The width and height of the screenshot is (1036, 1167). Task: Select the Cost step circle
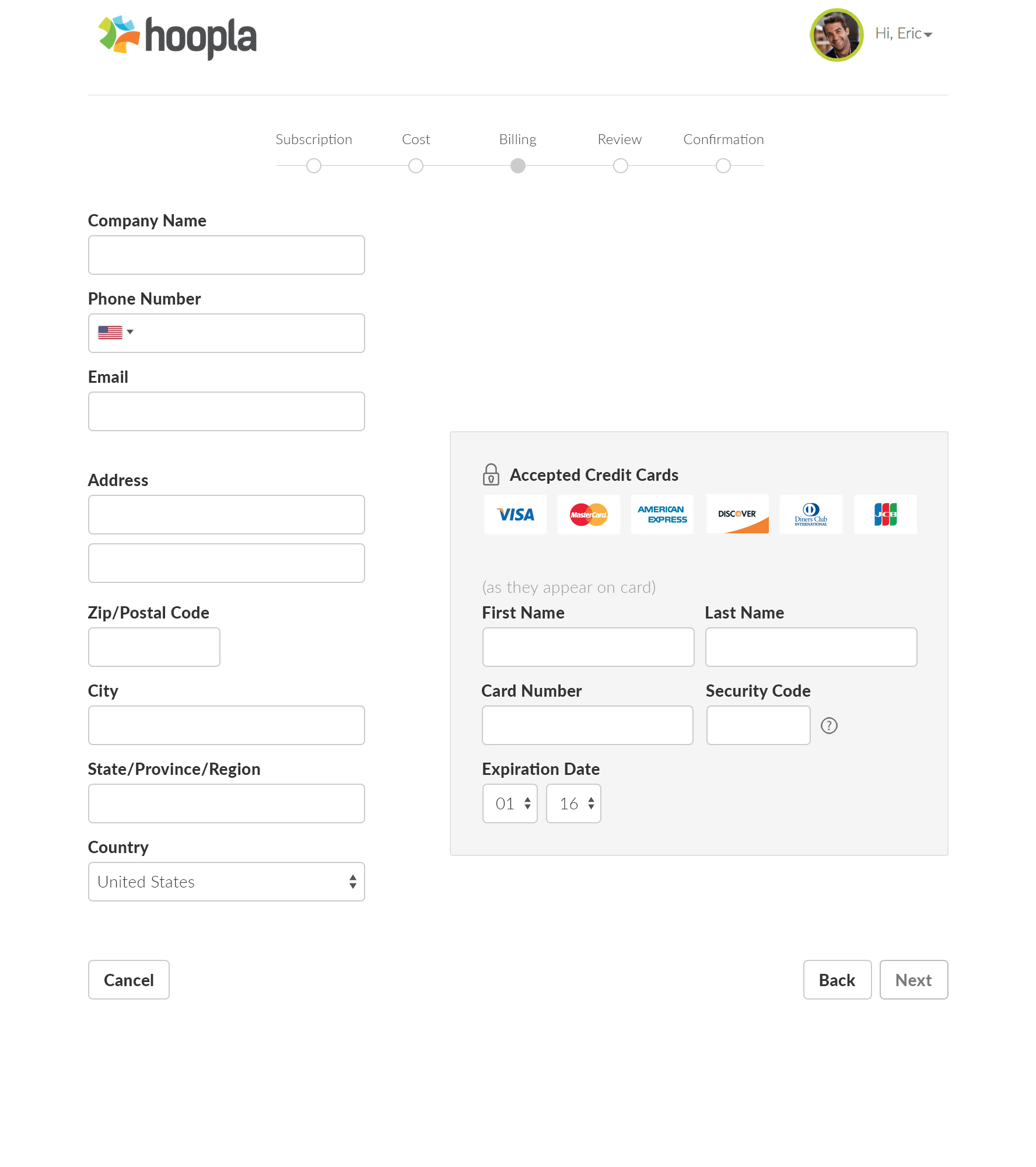(x=416, y=166)
